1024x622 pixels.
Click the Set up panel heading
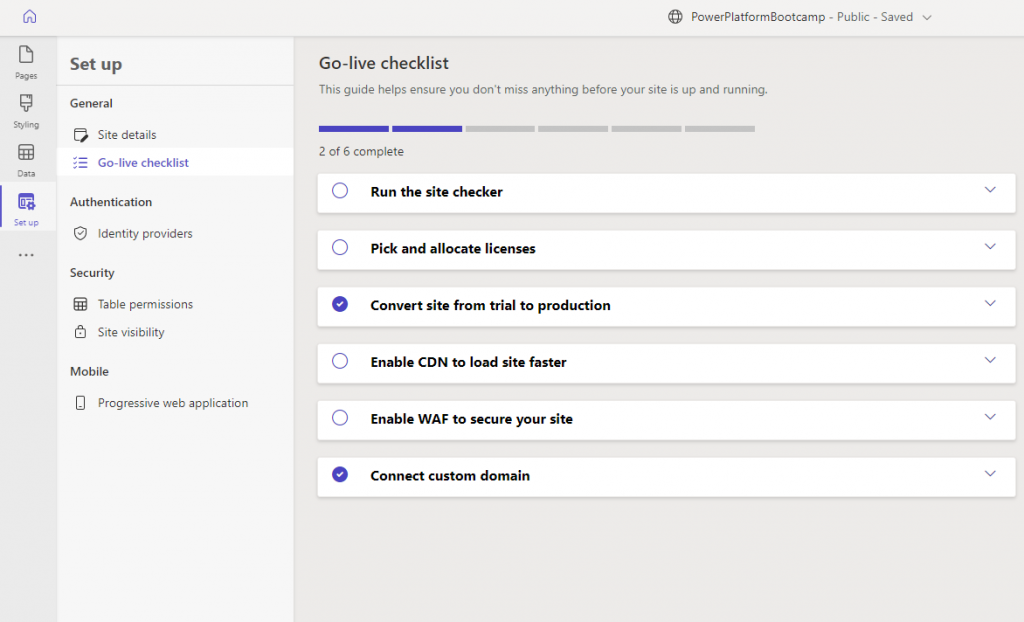(x=96, y=64)
